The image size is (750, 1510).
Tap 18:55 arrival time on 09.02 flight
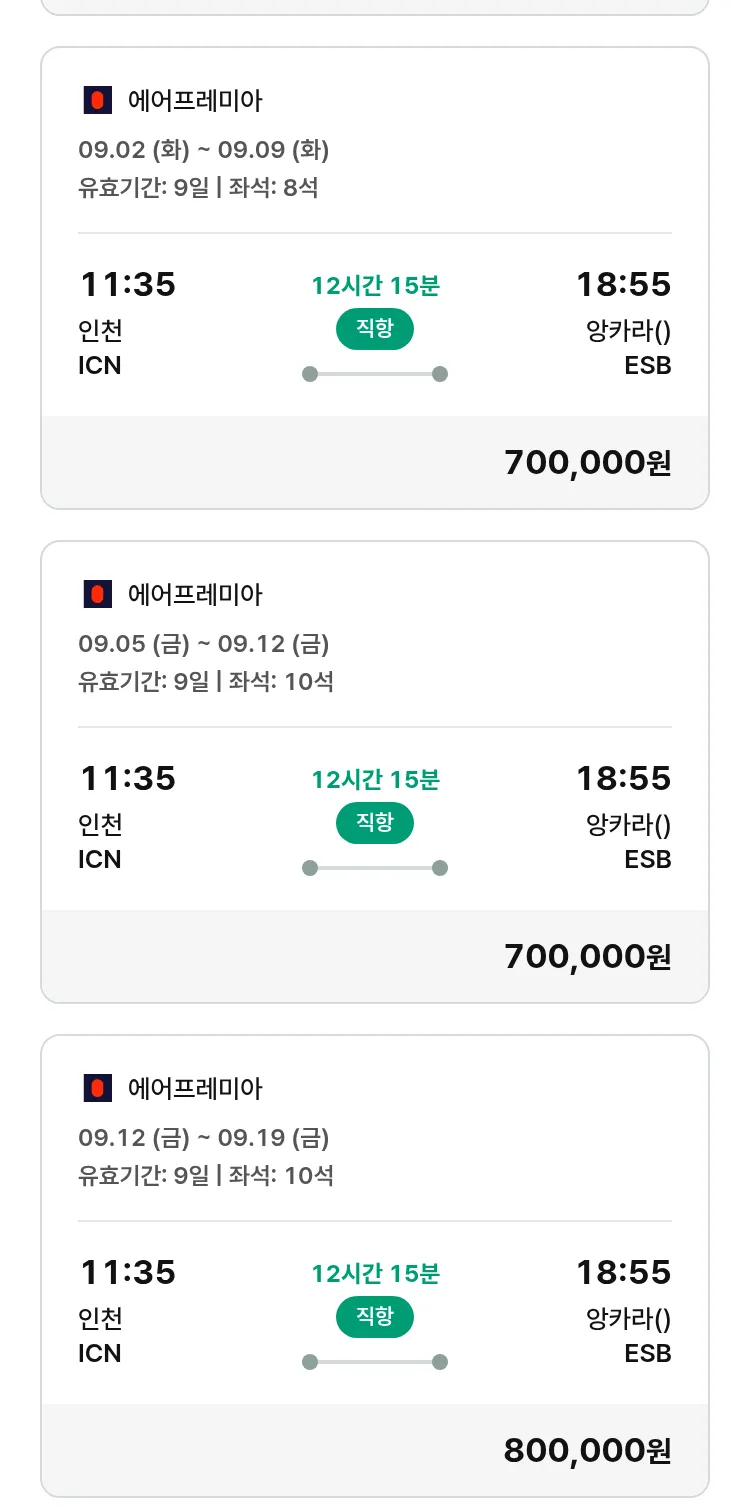click(x=623, y=285)
